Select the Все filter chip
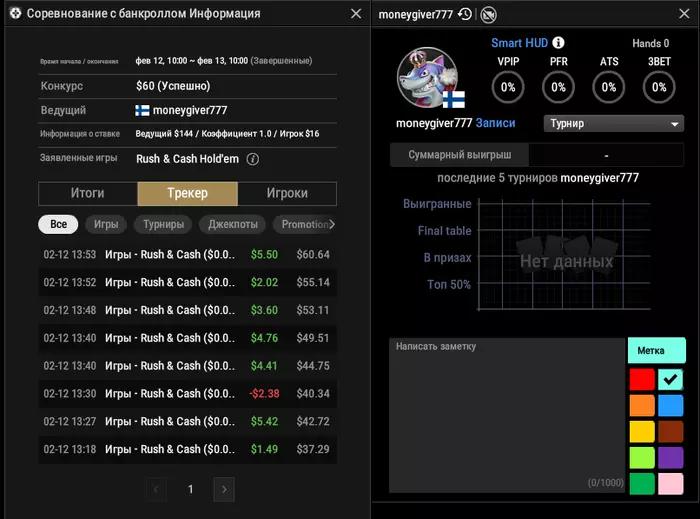 [x=58, y=224]
